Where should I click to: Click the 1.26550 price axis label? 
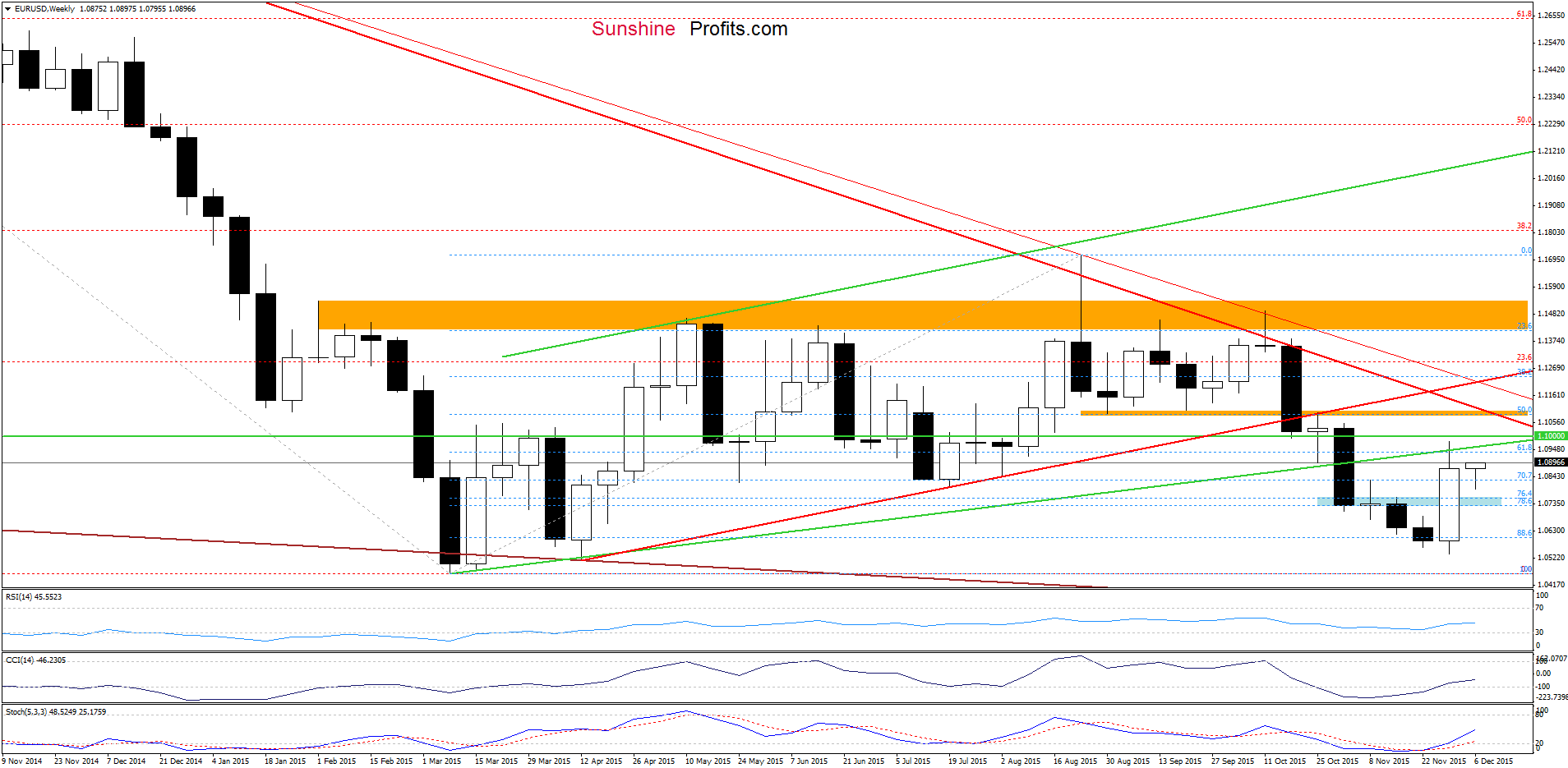pos(1551,15)
